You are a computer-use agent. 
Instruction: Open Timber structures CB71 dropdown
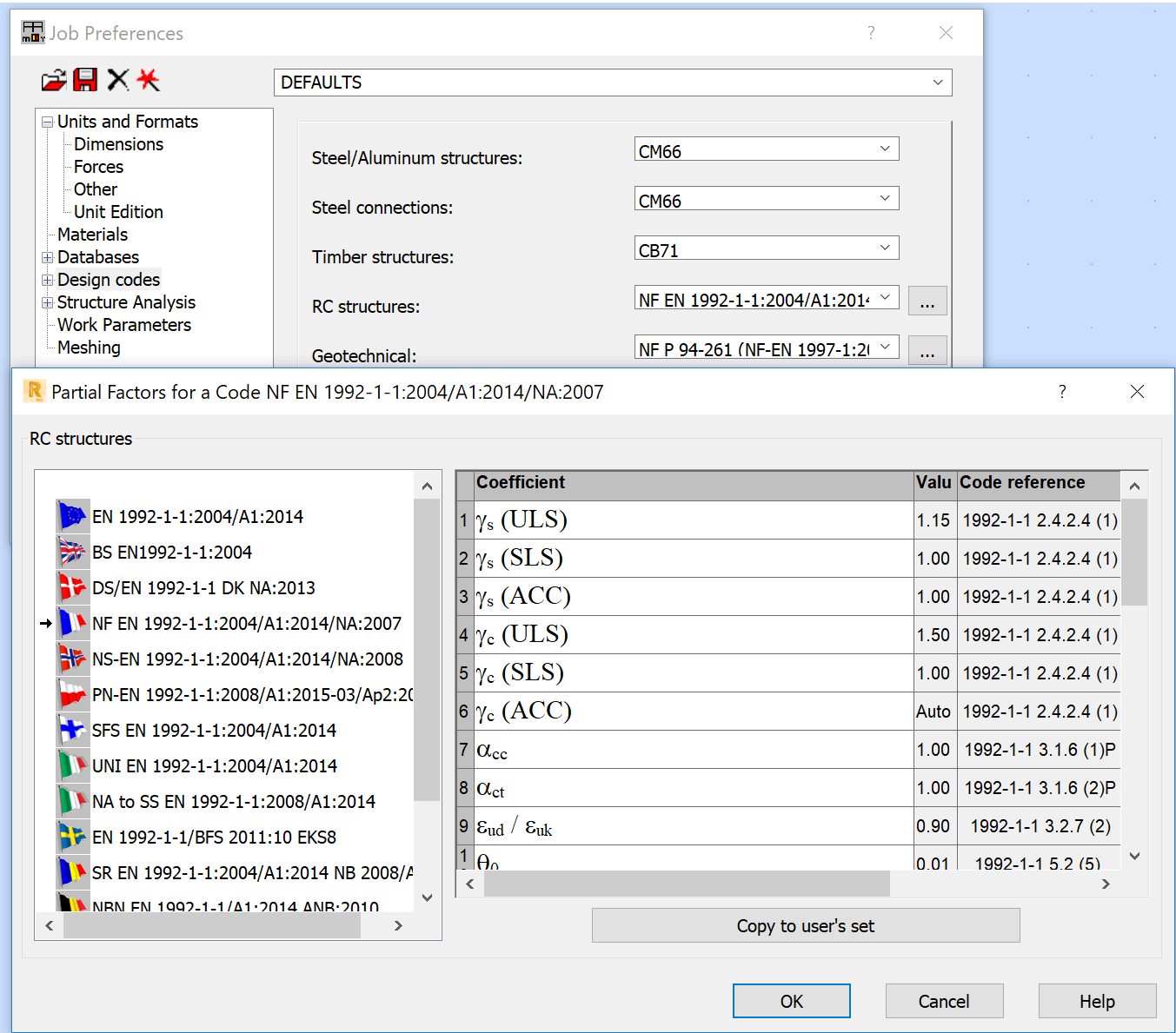[x=885, y=248]
